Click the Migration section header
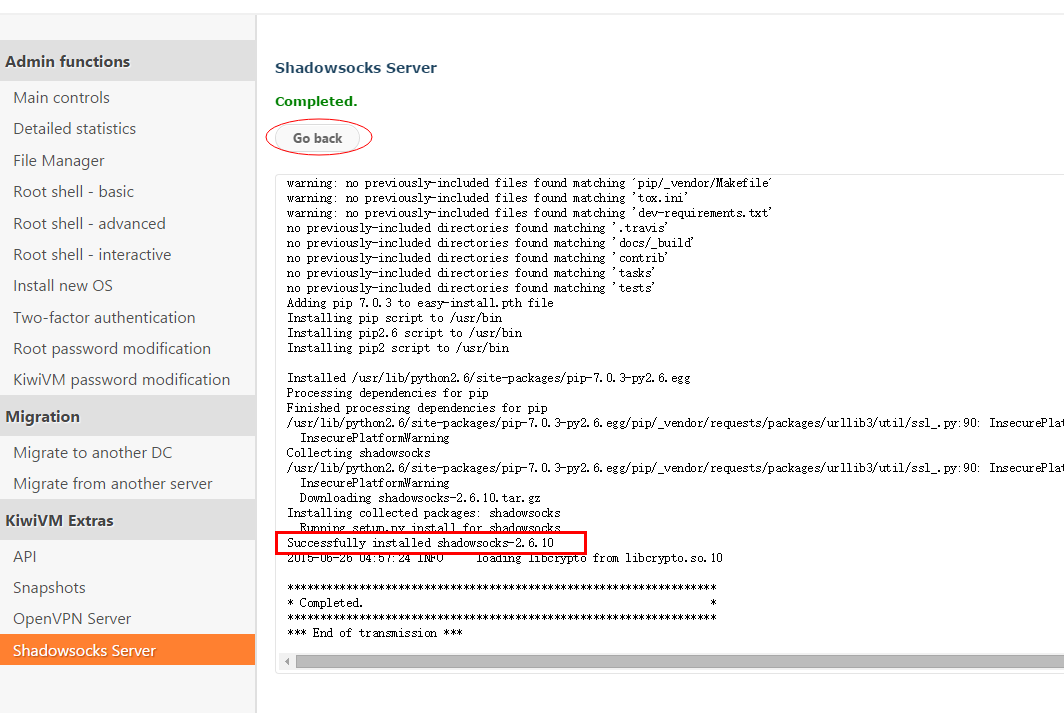This screenshot has height=713, width=1064. coord(128,416)
